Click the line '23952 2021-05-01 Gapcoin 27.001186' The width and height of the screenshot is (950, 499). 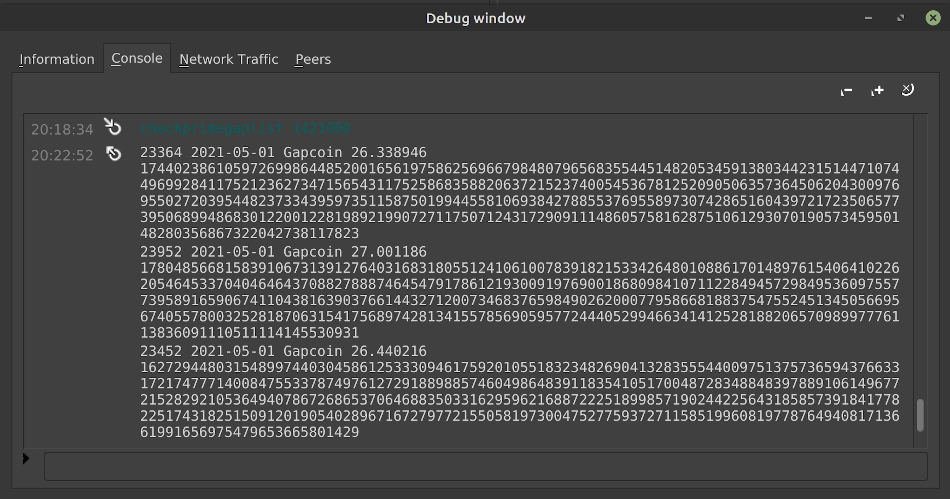pyautogui.click(x=283, y=252)
